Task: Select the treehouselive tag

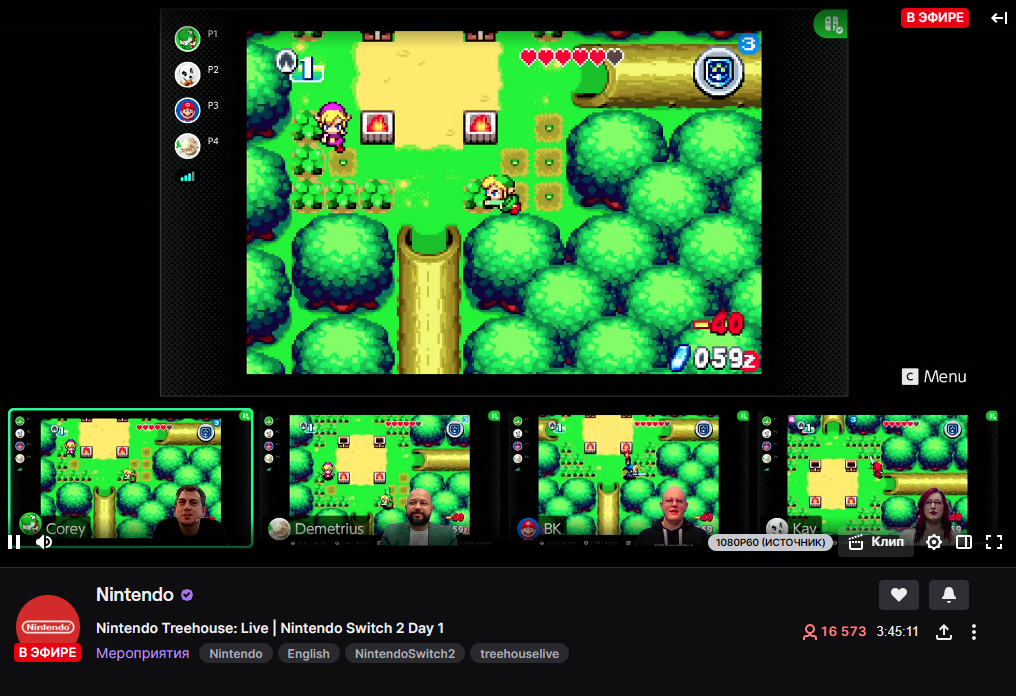Action: 520,653
